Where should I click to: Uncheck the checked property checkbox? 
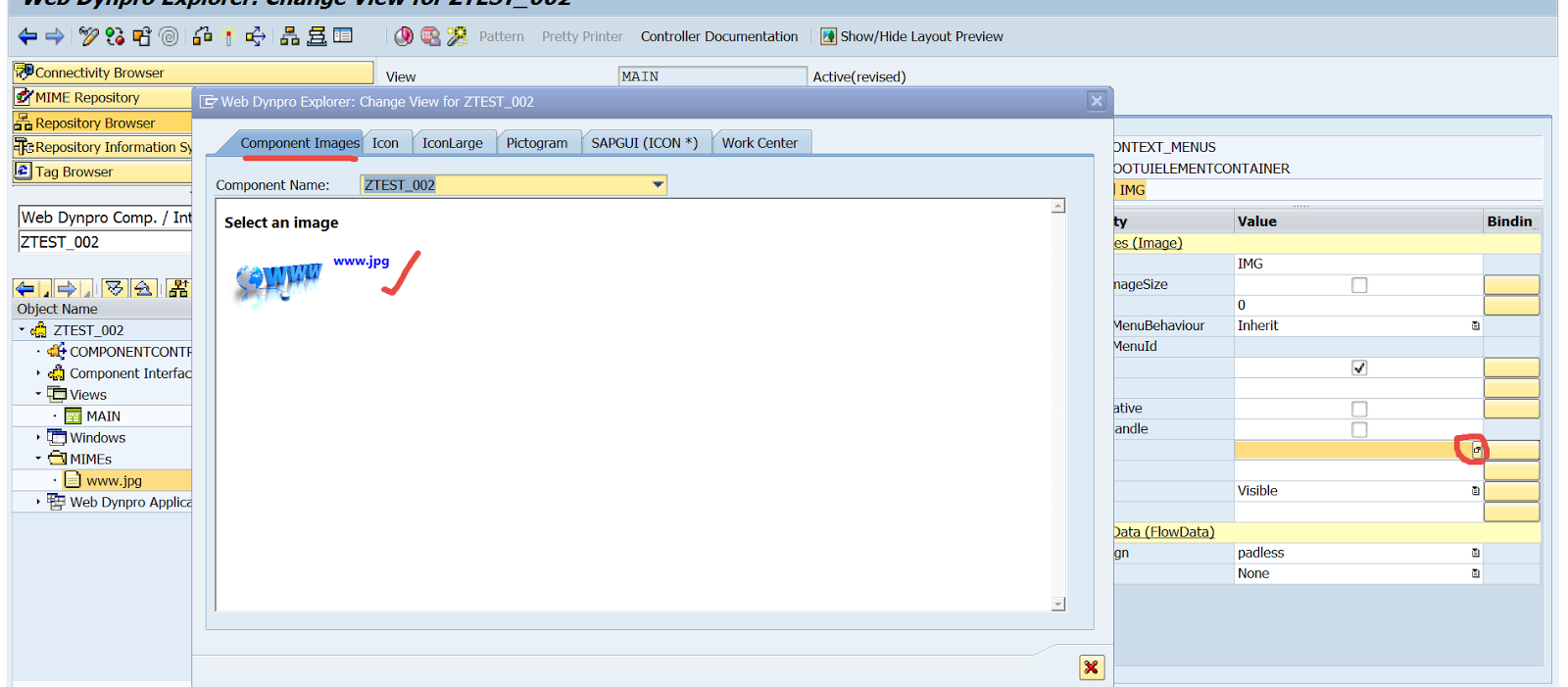click(x=1359, y=368)
